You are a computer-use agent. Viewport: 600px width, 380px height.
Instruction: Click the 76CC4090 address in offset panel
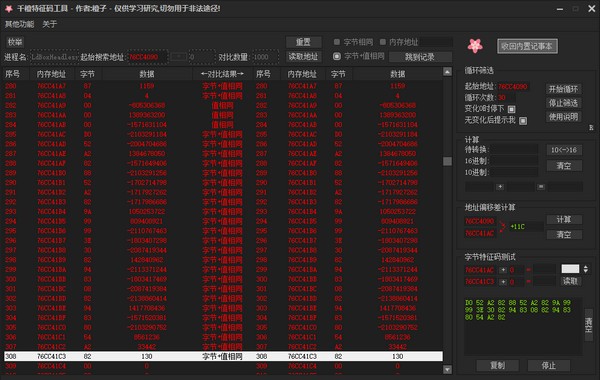(x=479, y=221)
